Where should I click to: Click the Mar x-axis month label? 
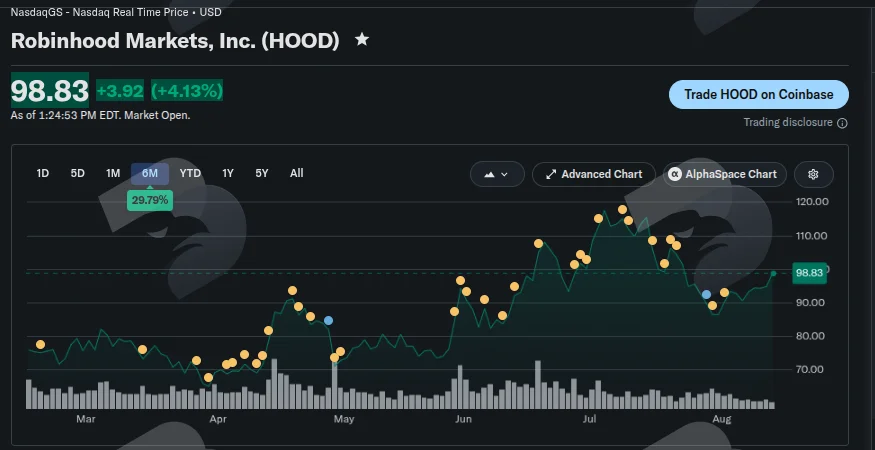tap(86, 419)
